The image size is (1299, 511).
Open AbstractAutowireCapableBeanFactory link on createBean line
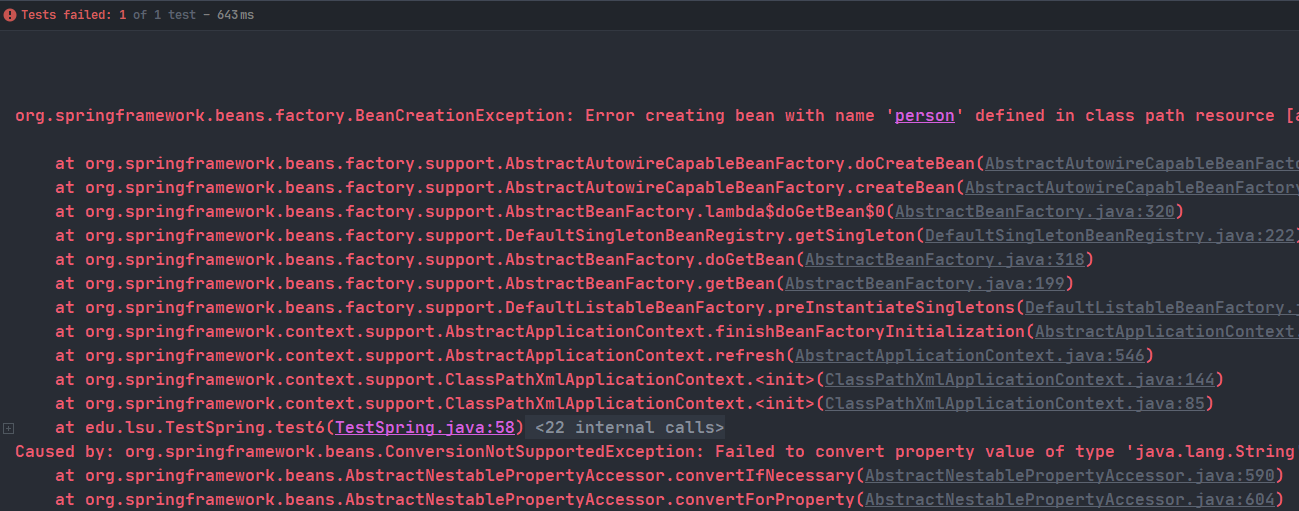(x=1132, y=188)
